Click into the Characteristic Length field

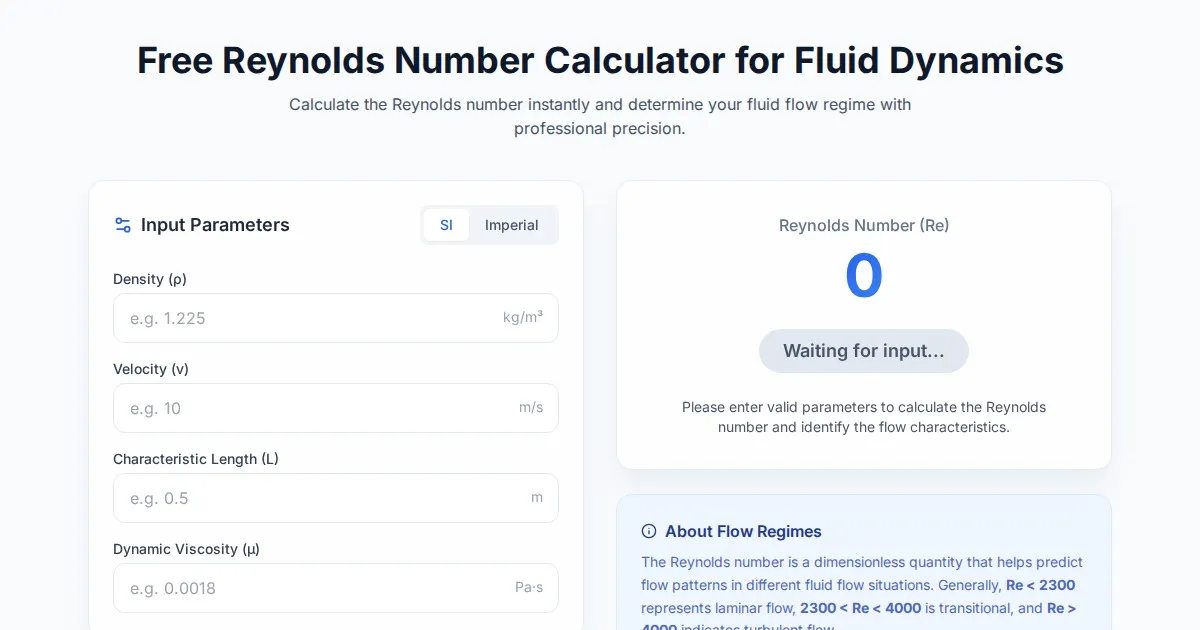point(310,498)
